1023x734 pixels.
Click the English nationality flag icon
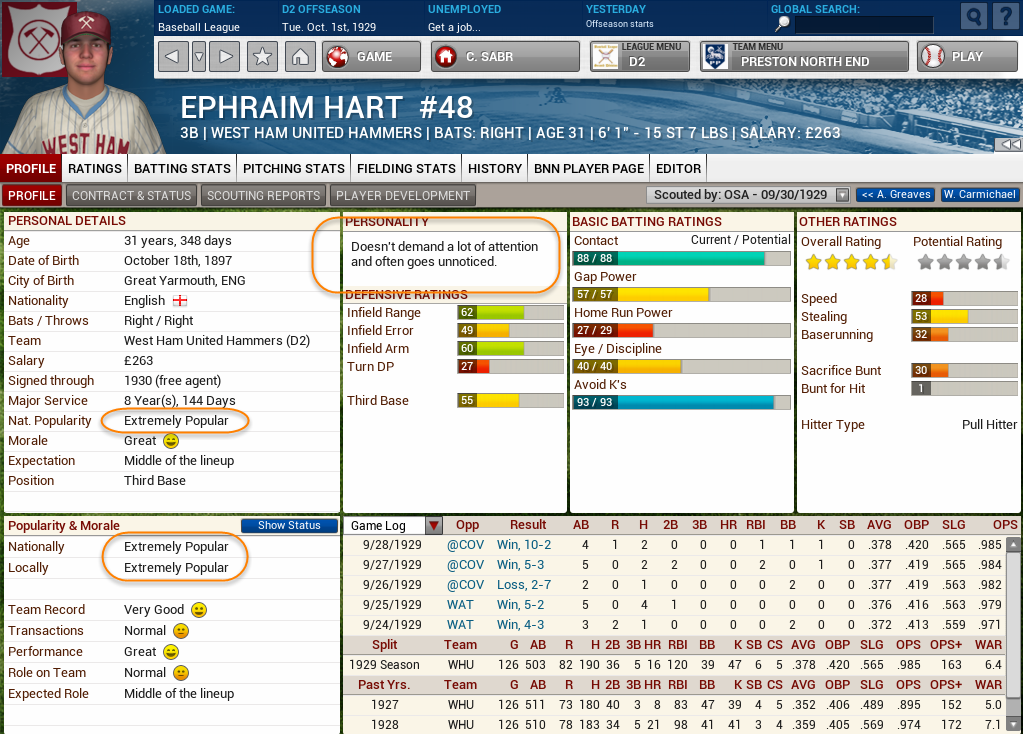181,300
